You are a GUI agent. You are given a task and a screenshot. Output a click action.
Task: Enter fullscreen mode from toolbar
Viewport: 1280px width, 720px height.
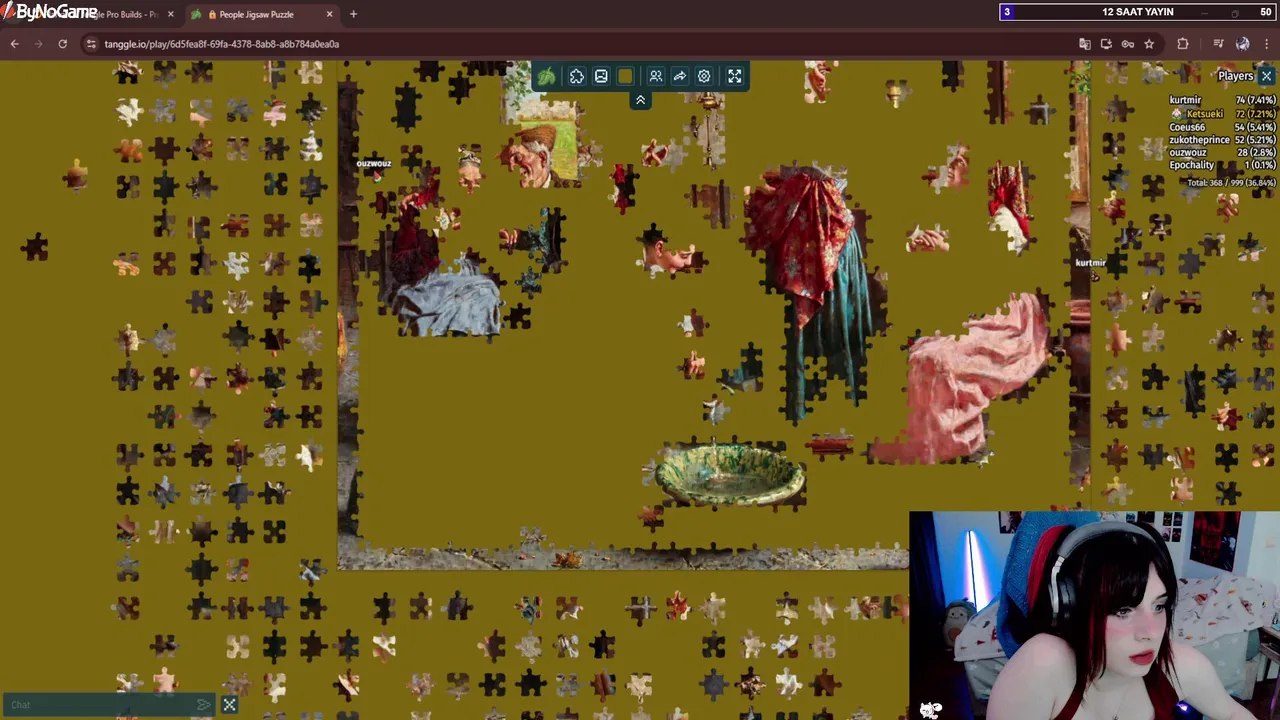point(735,76)
